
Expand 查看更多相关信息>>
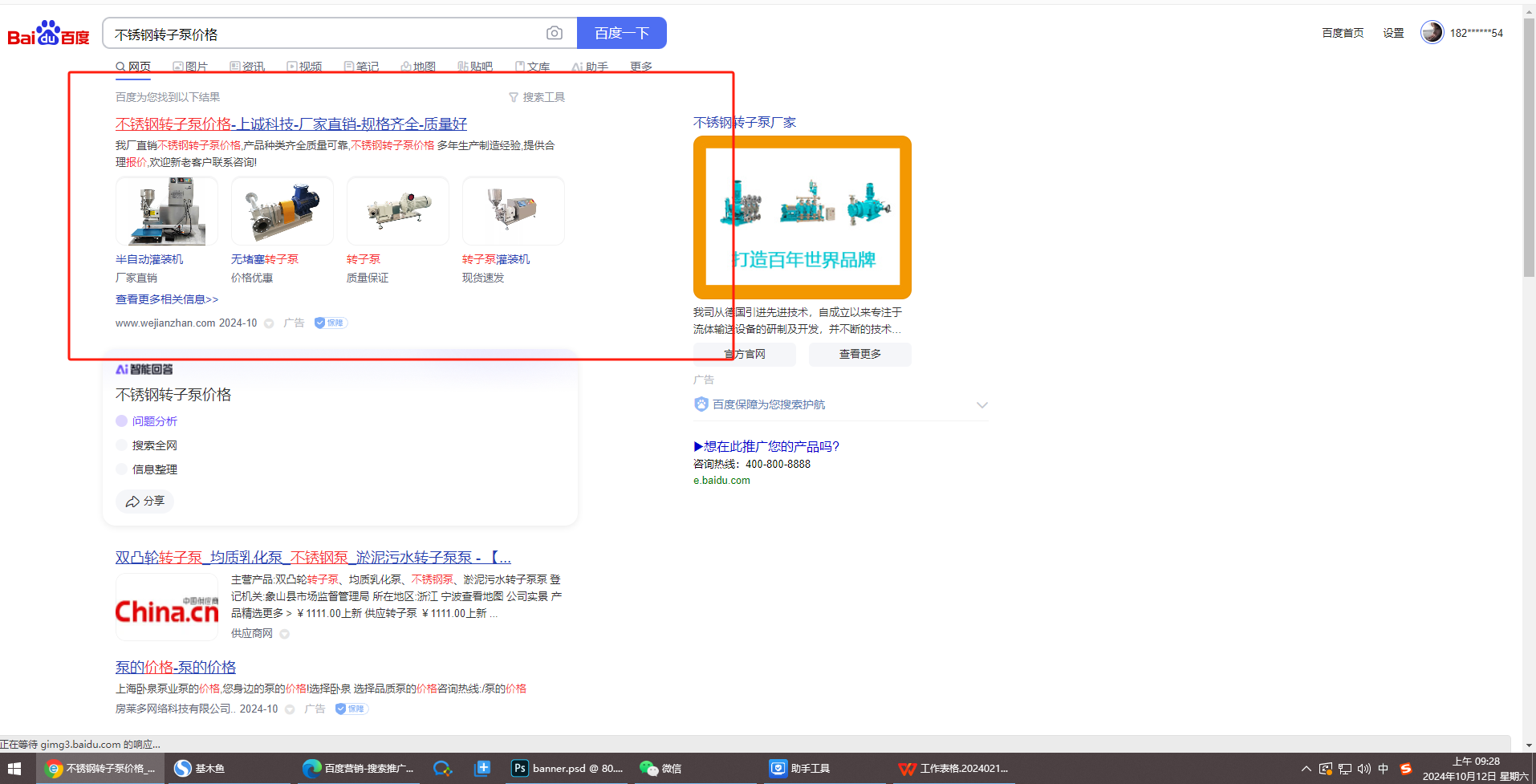pos(167,299)
